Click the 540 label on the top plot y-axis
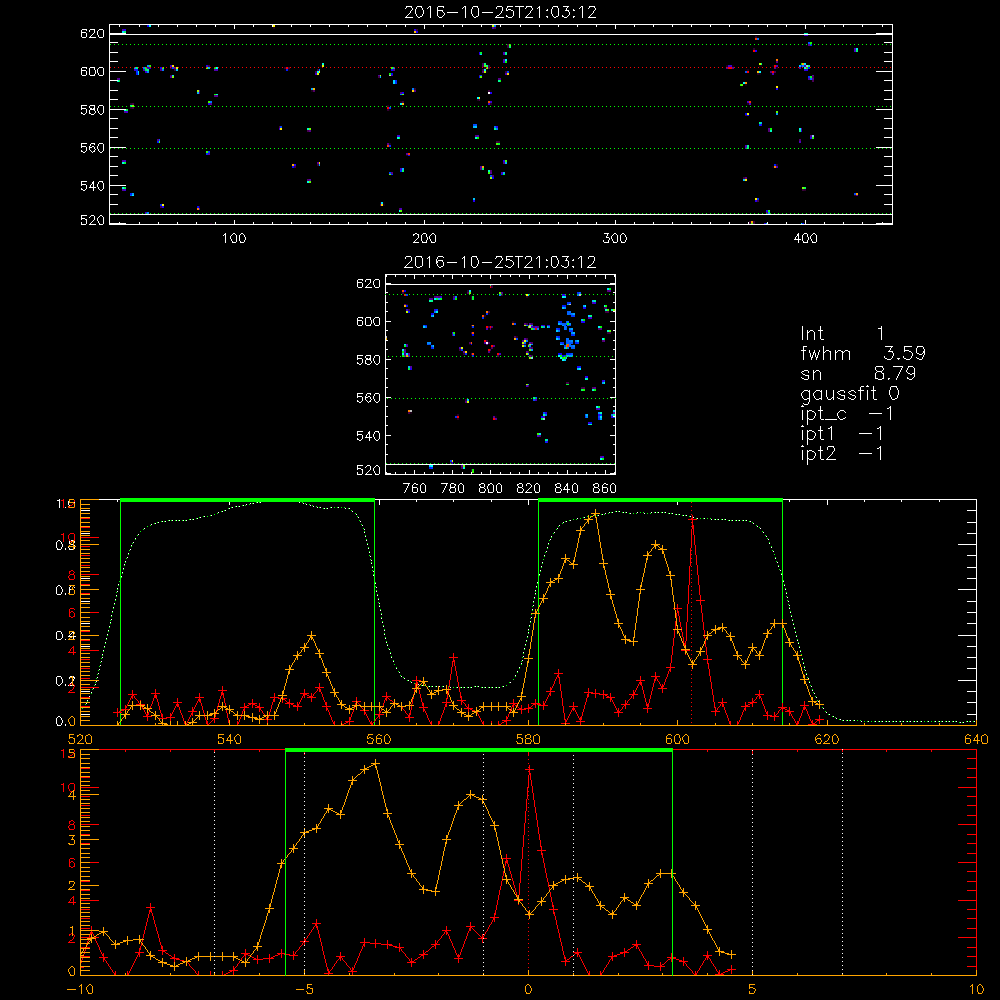The image size is (1000, 1000). (x=92, y=186)
